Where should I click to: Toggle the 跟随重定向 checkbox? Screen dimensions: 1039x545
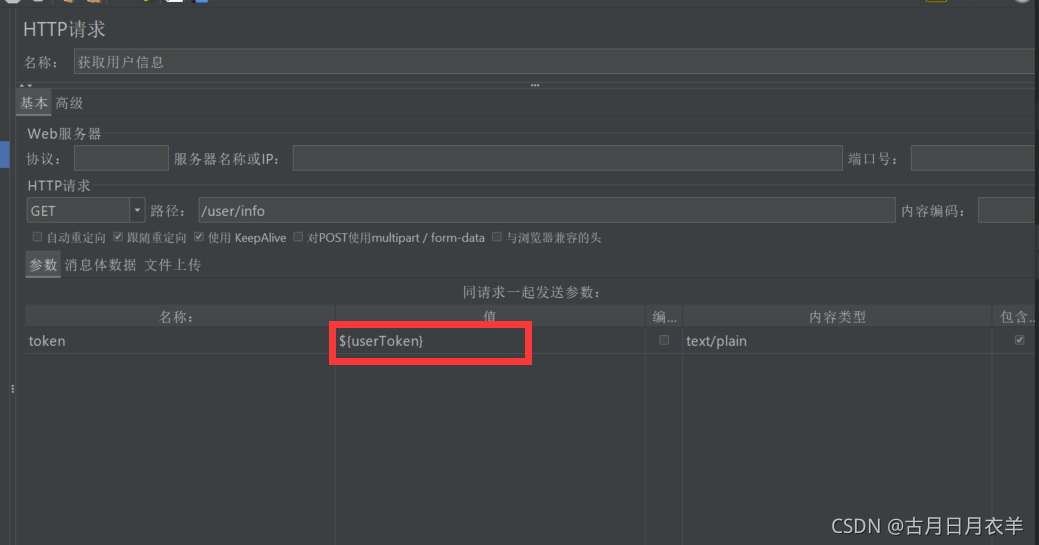pos(118,237)
